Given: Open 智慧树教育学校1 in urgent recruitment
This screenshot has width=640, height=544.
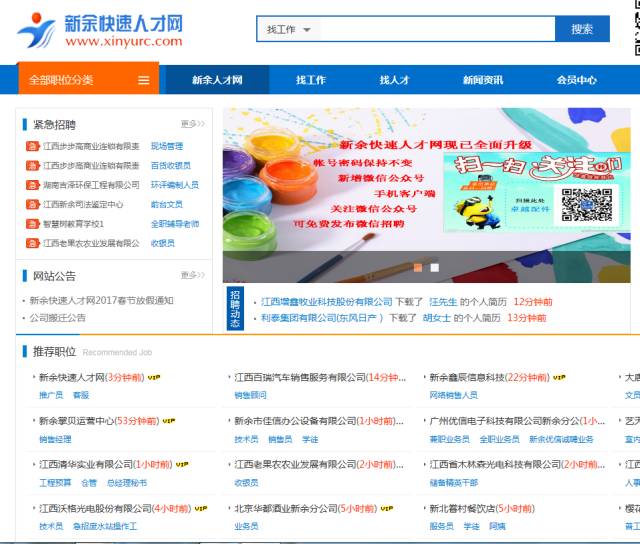Looking at the screenshot, I should (x=73, y=224).
